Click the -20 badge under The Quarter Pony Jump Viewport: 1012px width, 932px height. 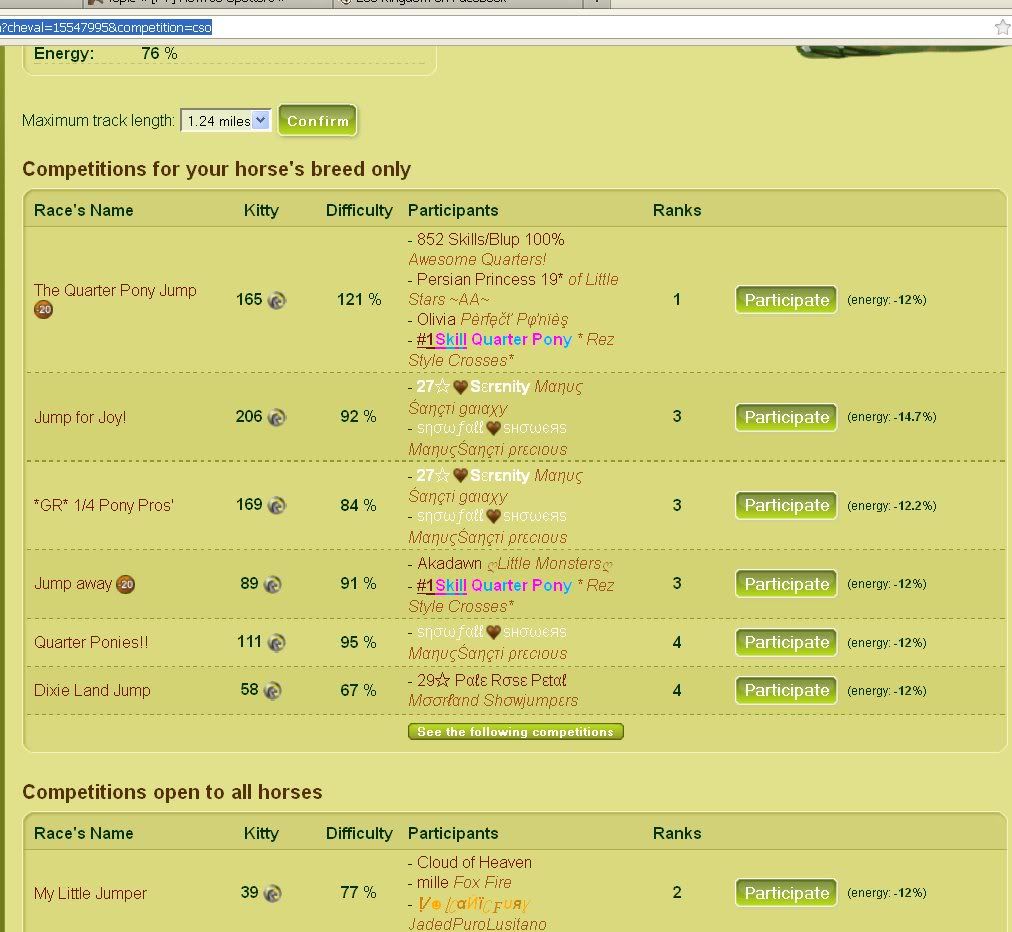coord(43,310)
